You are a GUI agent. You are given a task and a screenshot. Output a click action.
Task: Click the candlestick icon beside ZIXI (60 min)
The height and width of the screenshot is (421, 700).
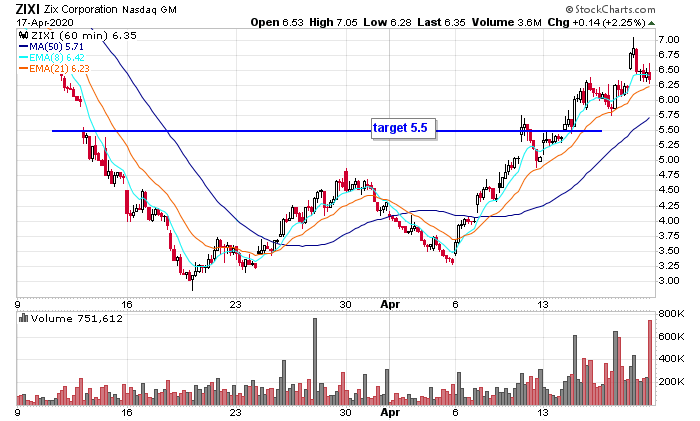point(23,35)
